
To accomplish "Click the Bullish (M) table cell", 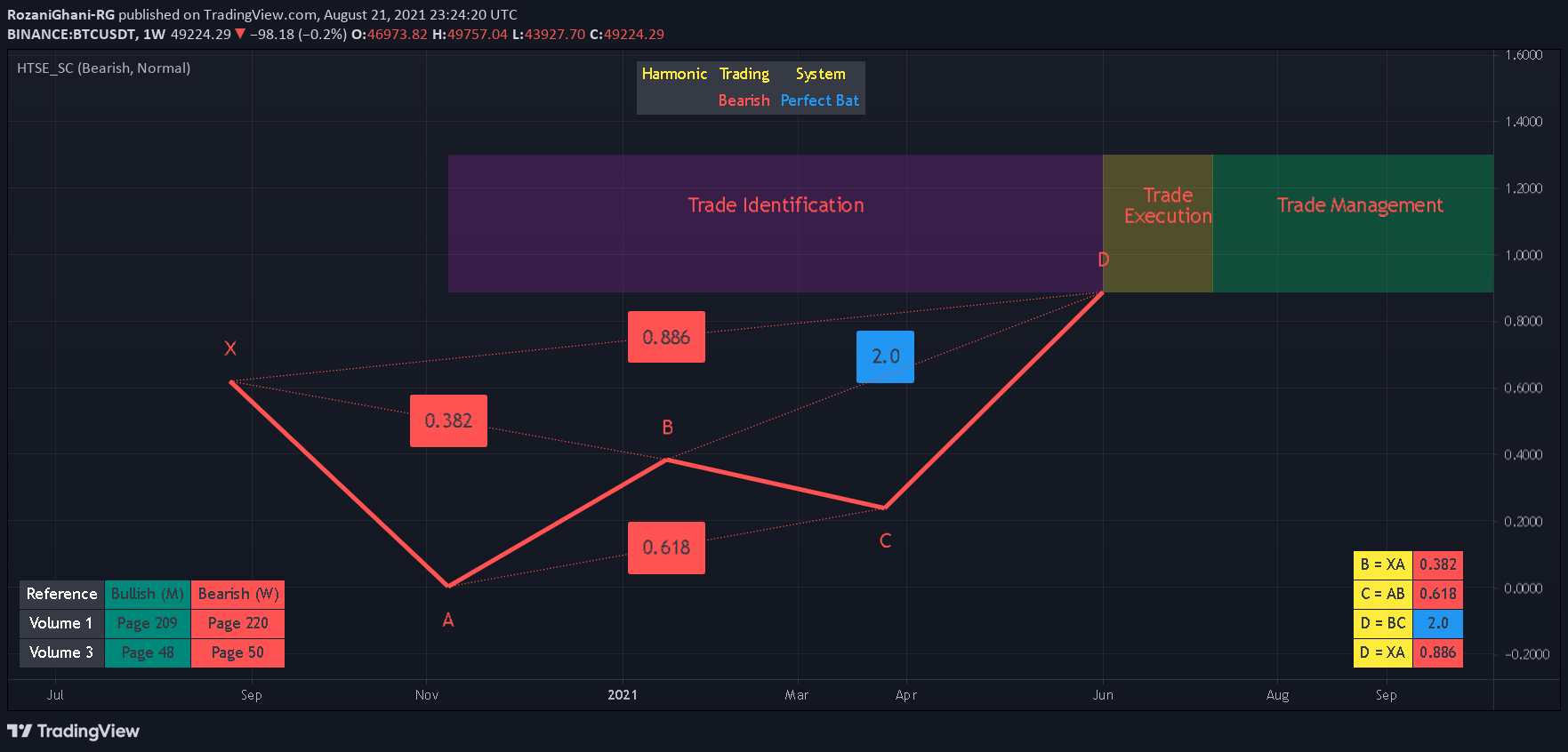I will point(148,594).
